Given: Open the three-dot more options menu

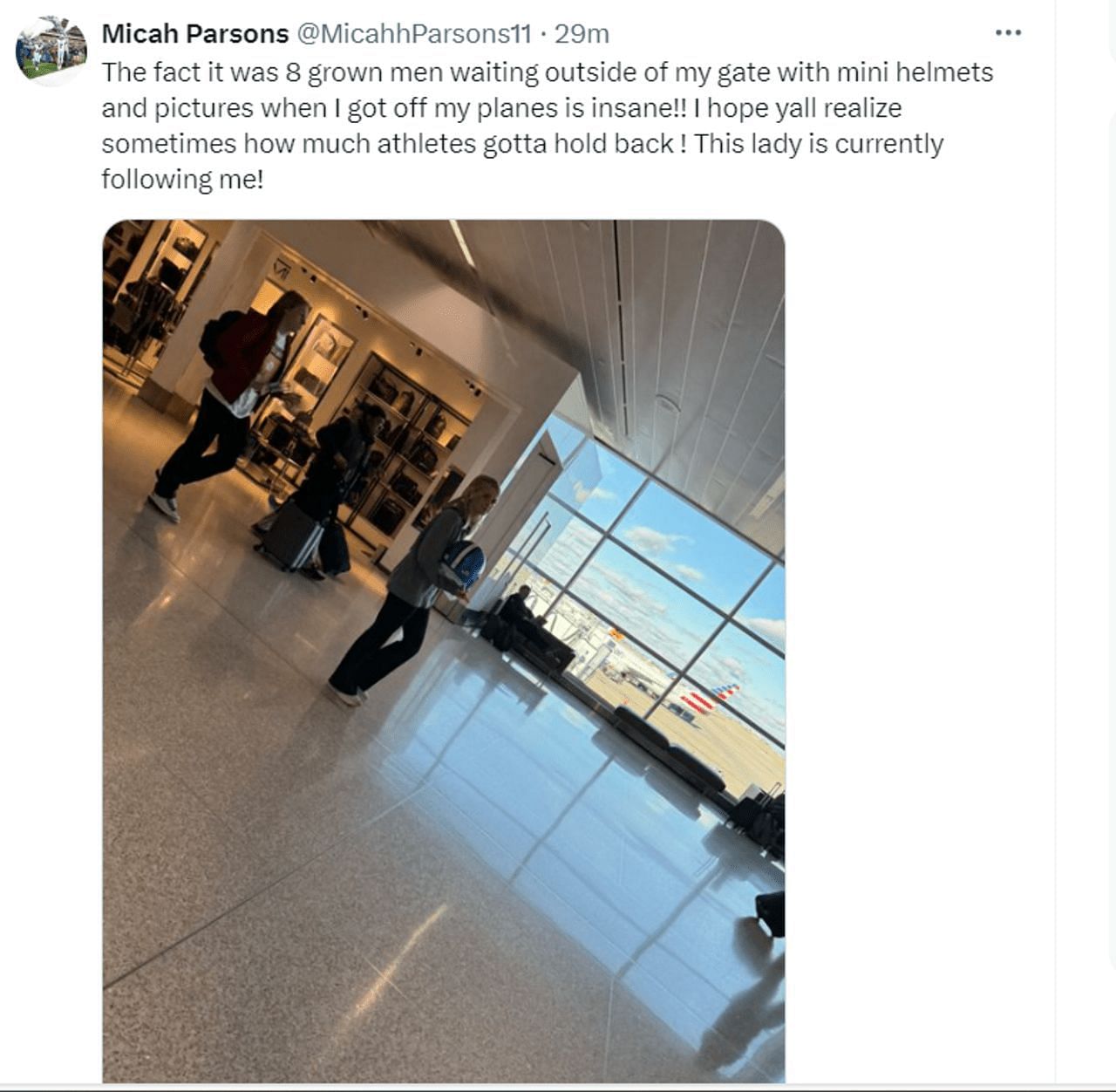Looking at the screenshot, I should [1008, 33].
